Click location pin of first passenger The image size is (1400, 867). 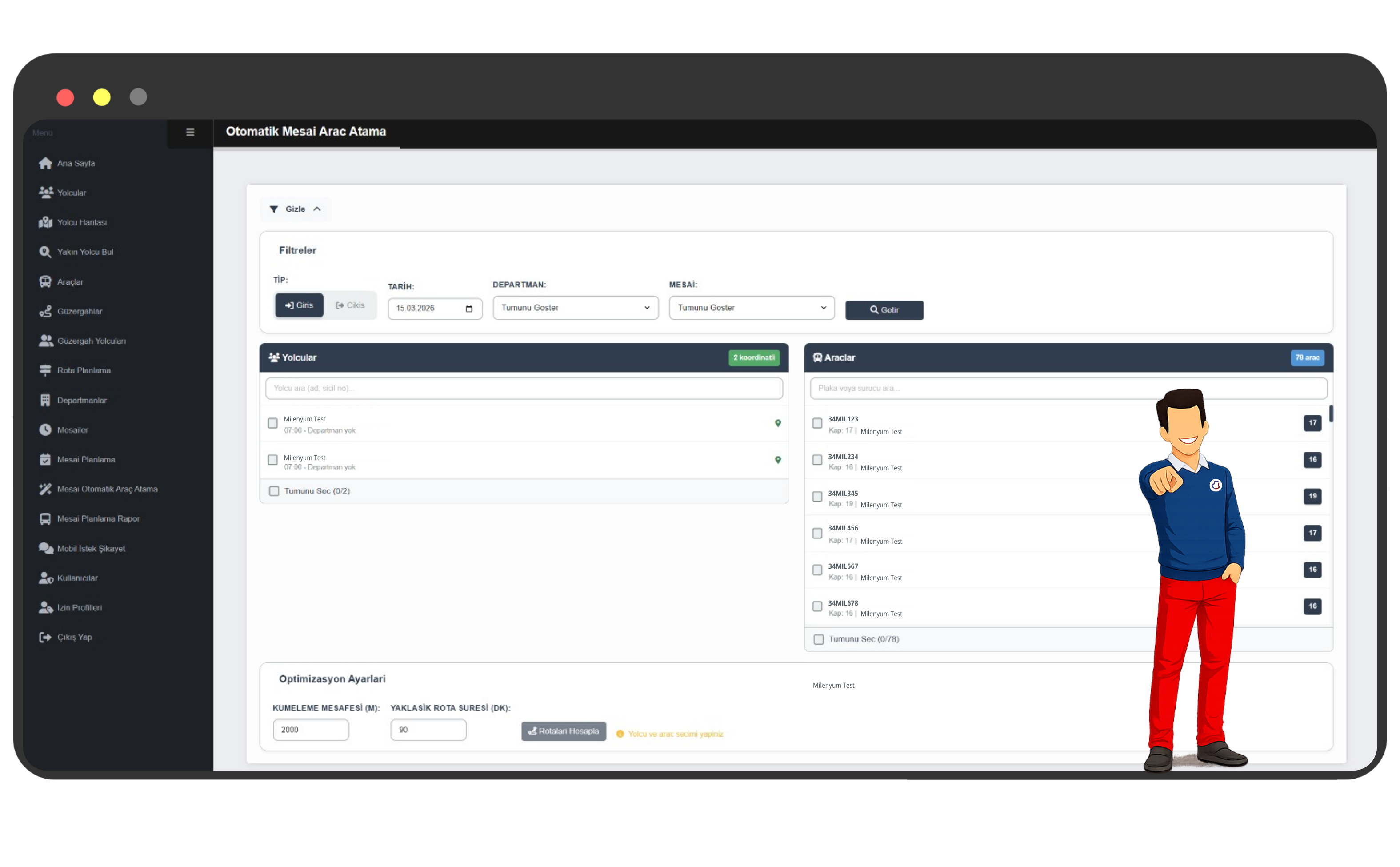pyautogui.click(x=778, y=423)
